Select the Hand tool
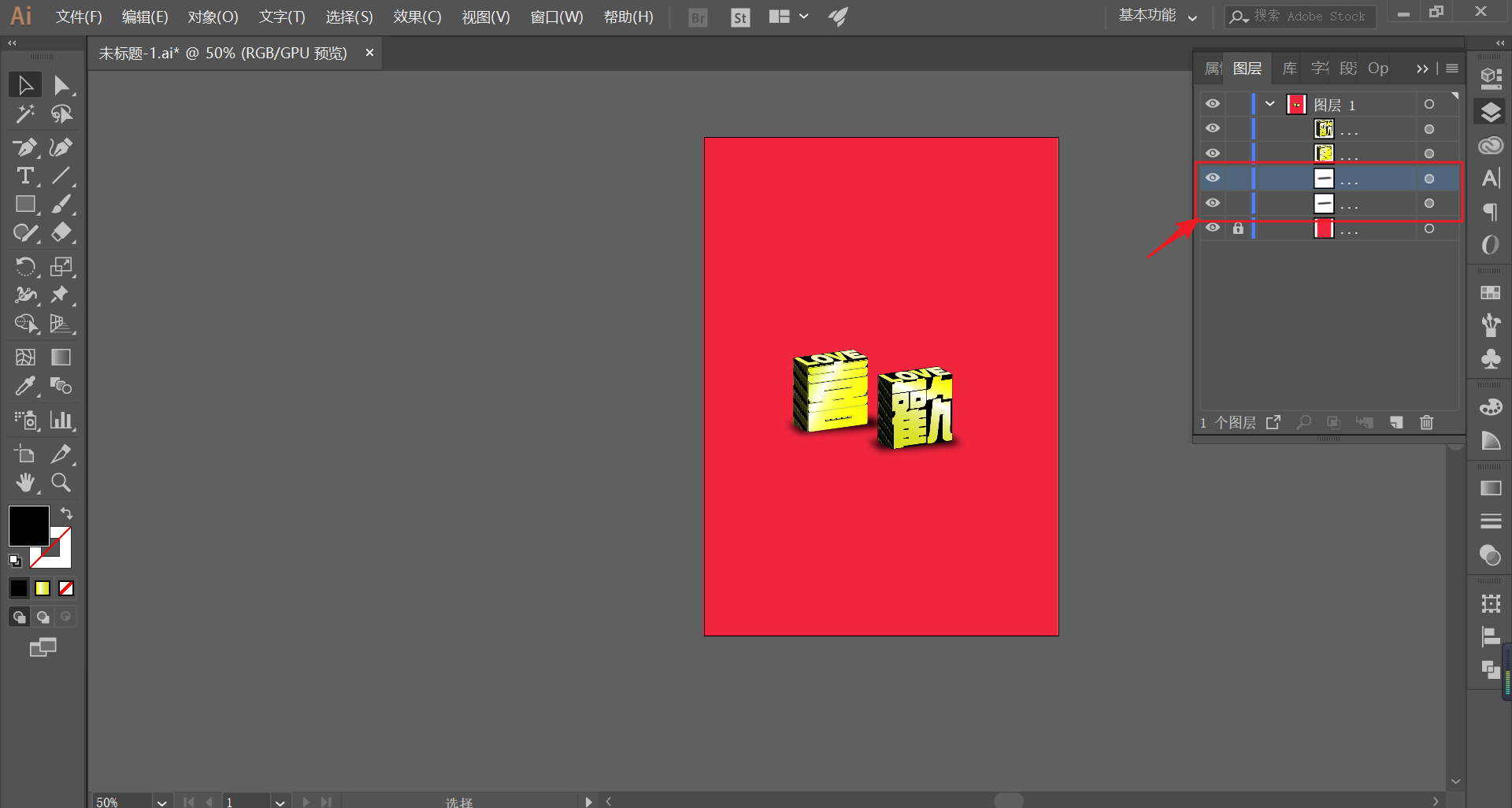This screenshot has width=1512, height=808. [25, 483]
